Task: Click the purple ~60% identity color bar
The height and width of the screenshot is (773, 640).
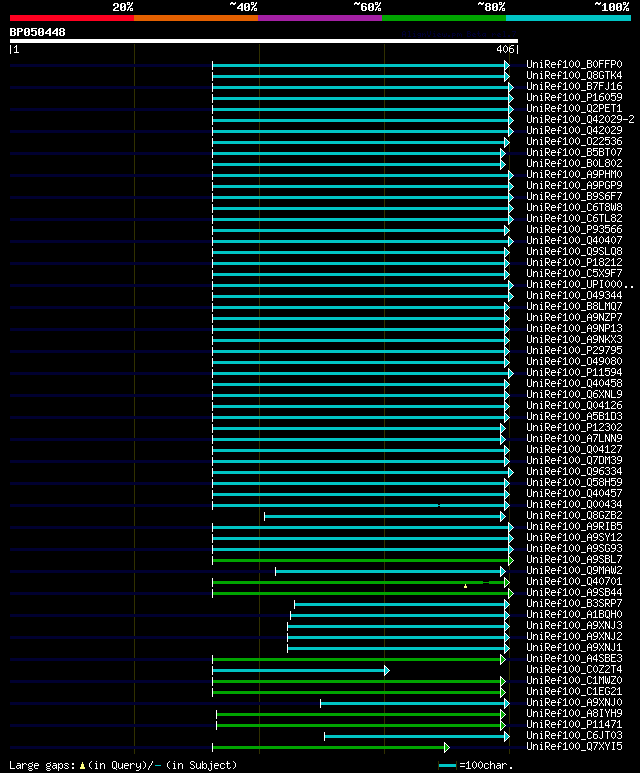Action: click(320, 18)
